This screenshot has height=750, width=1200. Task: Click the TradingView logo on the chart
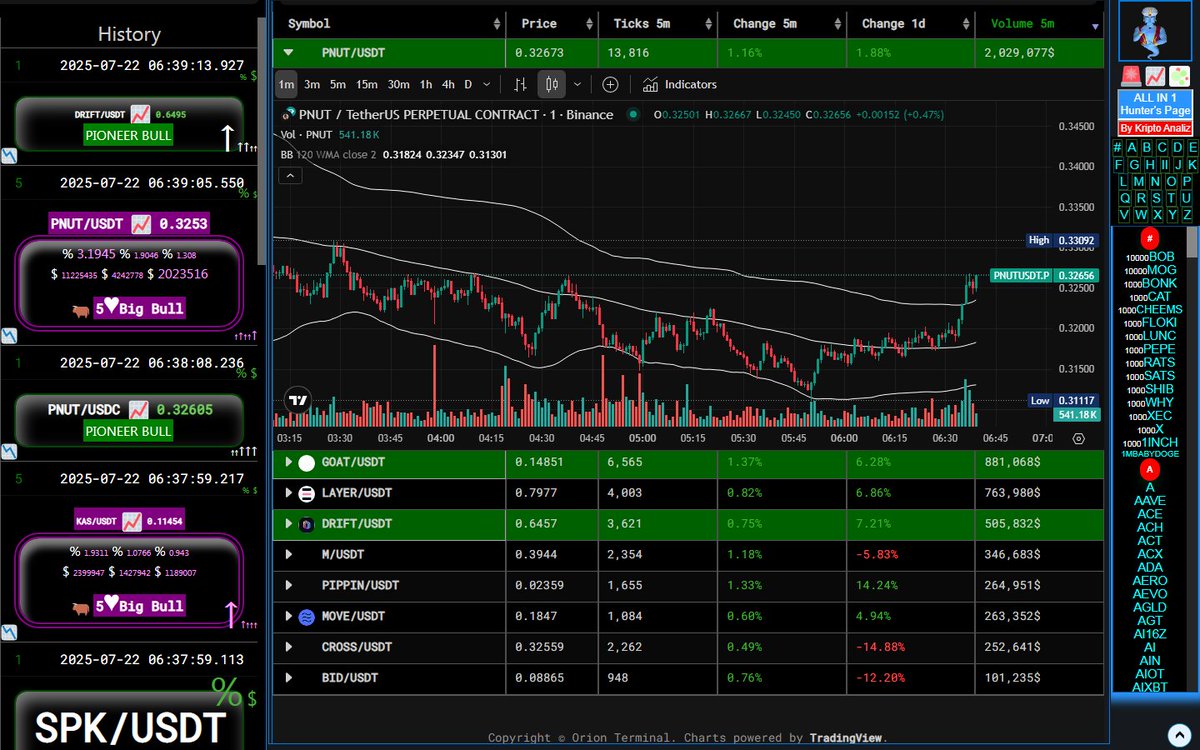[297, 400]
